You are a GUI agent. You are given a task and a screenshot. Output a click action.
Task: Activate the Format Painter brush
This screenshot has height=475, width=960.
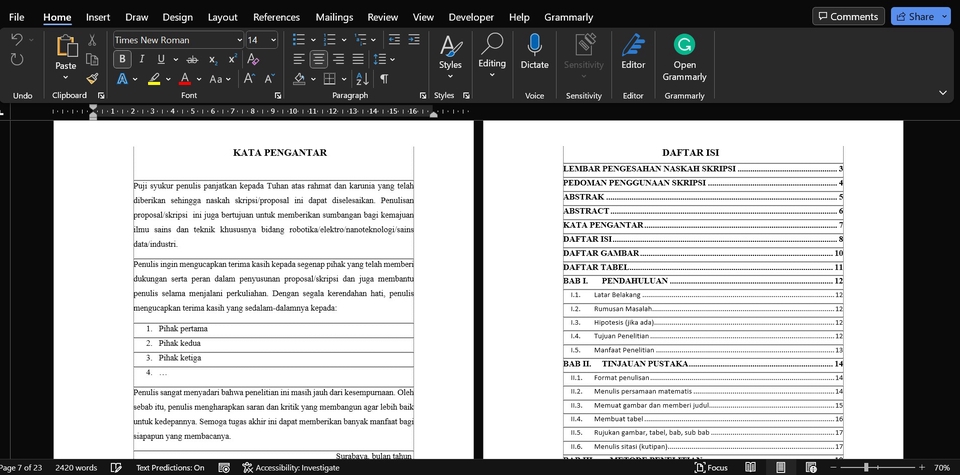point(92,78)
